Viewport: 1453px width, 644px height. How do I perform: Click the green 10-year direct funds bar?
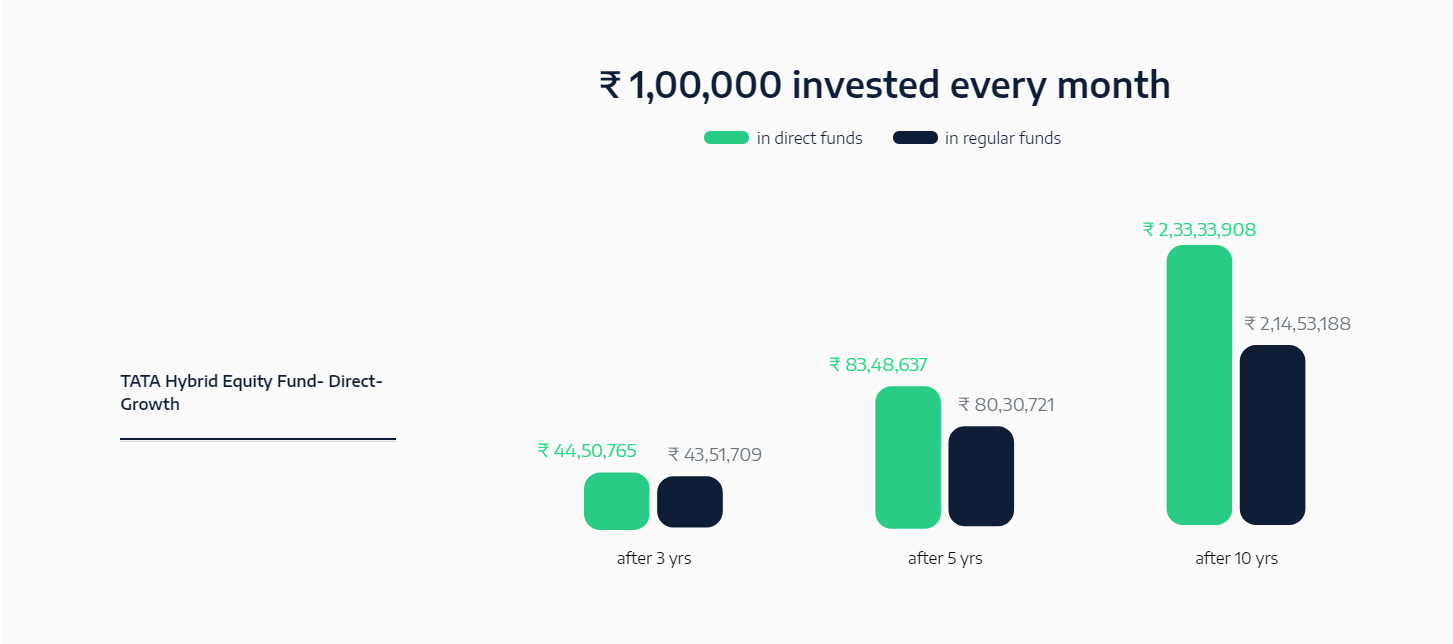pyautogui.click(x=1199, y=385)
